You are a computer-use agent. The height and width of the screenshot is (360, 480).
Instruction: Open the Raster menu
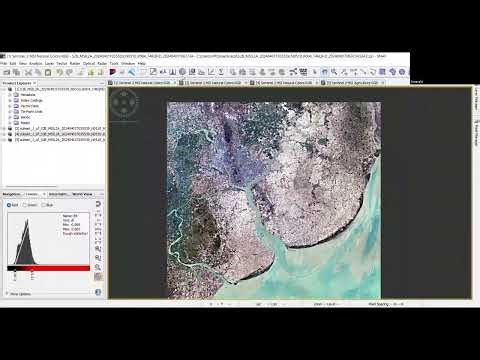(75, 63)
